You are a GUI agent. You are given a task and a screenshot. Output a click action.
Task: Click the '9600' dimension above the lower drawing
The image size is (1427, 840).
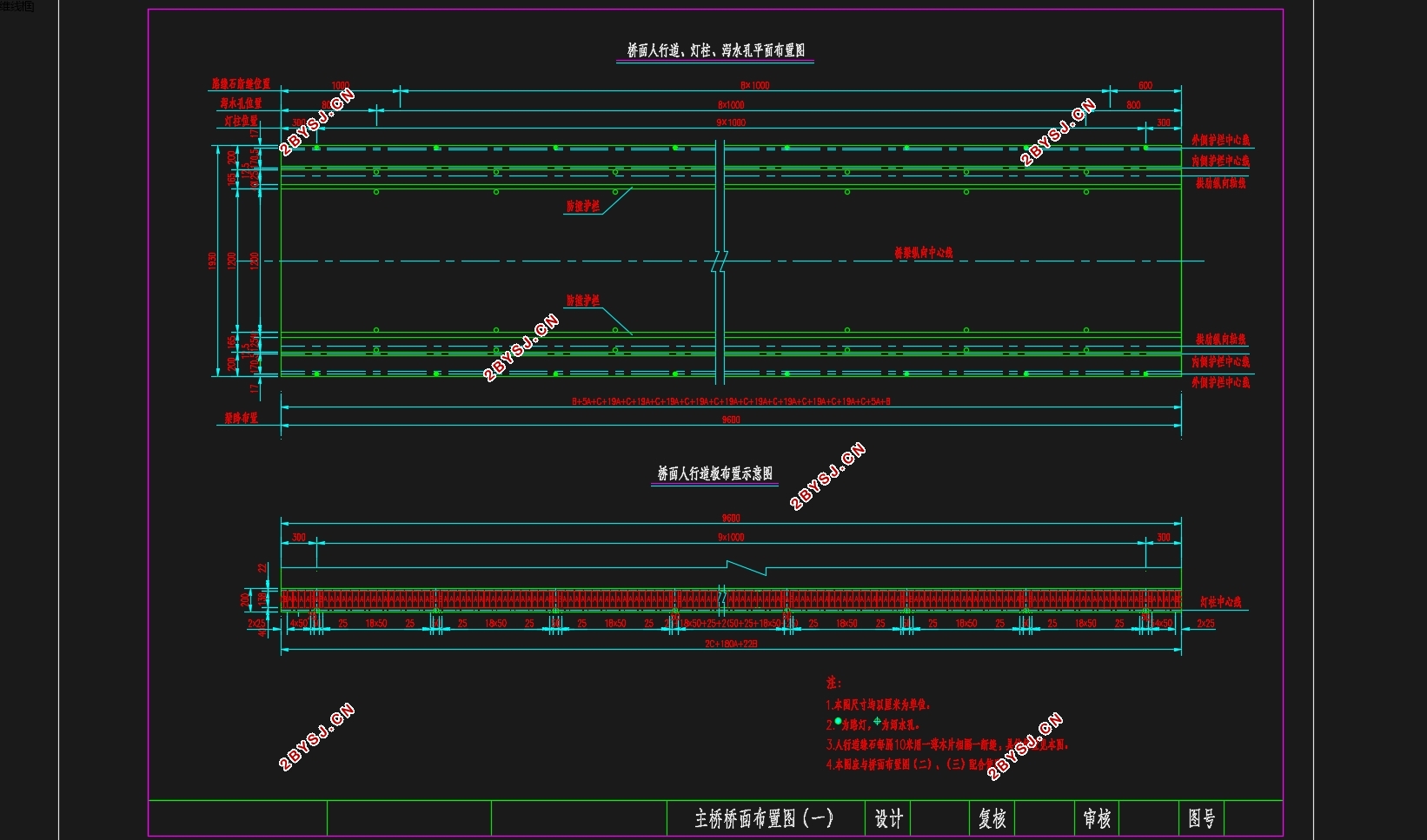tap(731, 518)
